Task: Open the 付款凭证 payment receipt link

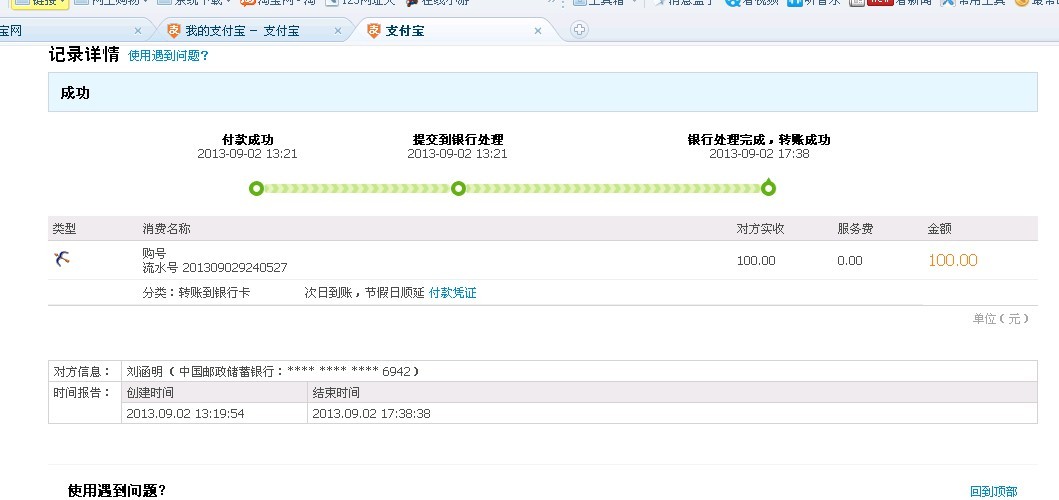Action: tap(452, 293)
